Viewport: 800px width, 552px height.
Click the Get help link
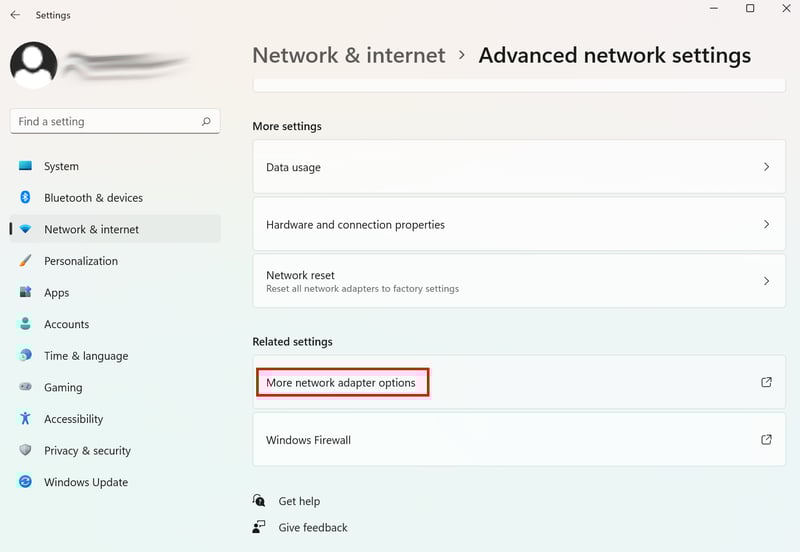click(x=299, y=501)
